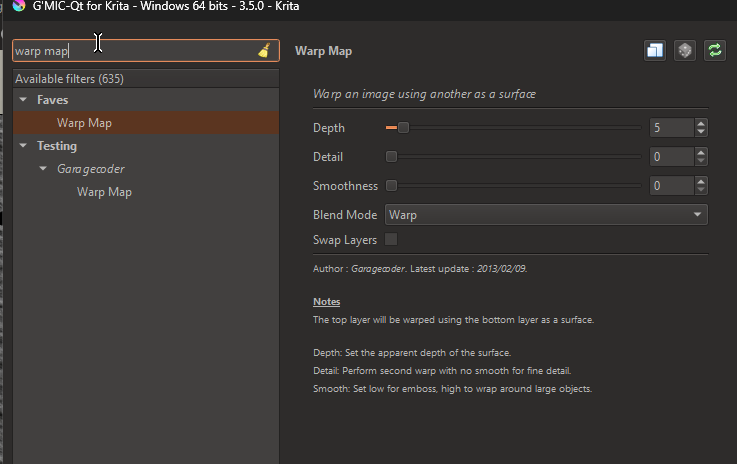Select Warp Map under Garagecoder
This screenshot has width=737, height=464.
104,192
